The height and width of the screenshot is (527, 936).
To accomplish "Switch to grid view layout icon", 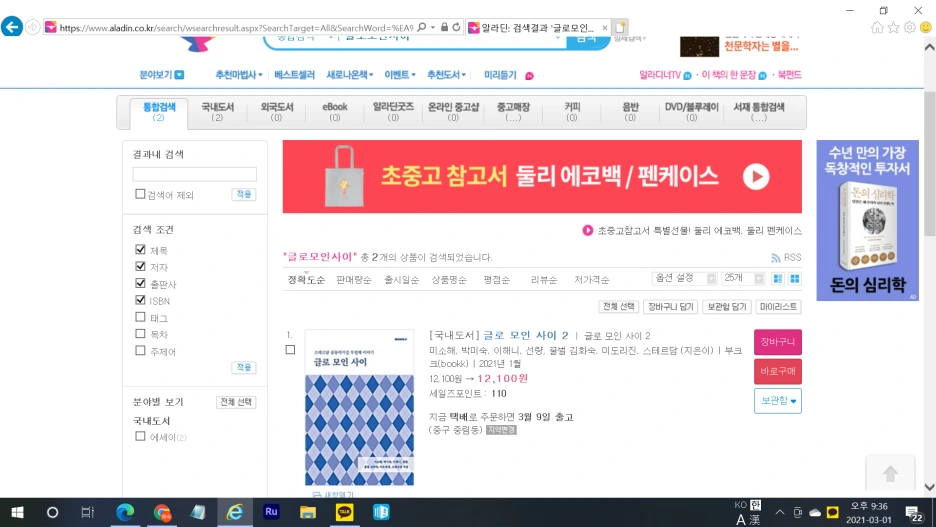I will point(795,279).
